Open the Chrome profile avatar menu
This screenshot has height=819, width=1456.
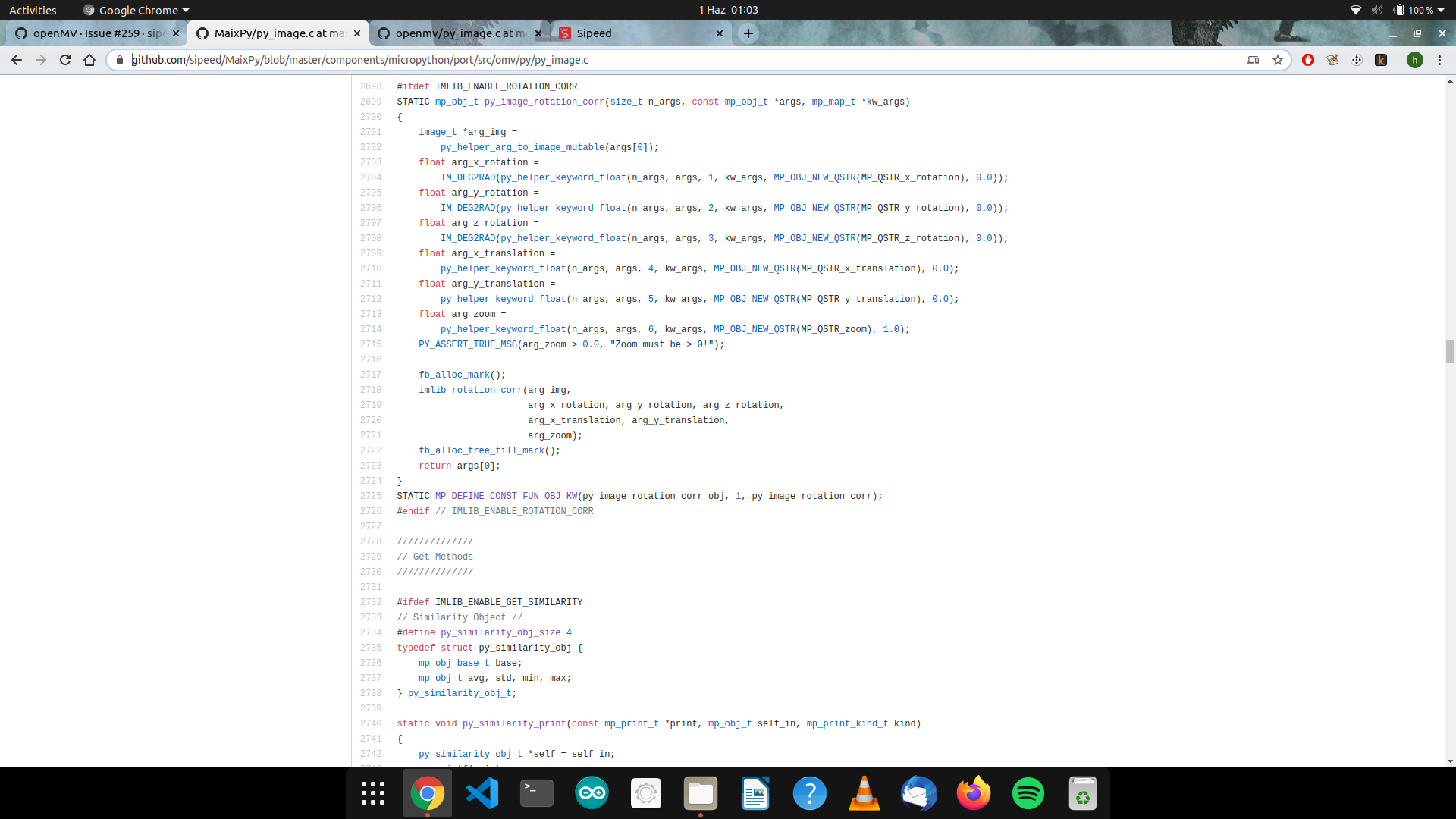(x=1415, y=60)
